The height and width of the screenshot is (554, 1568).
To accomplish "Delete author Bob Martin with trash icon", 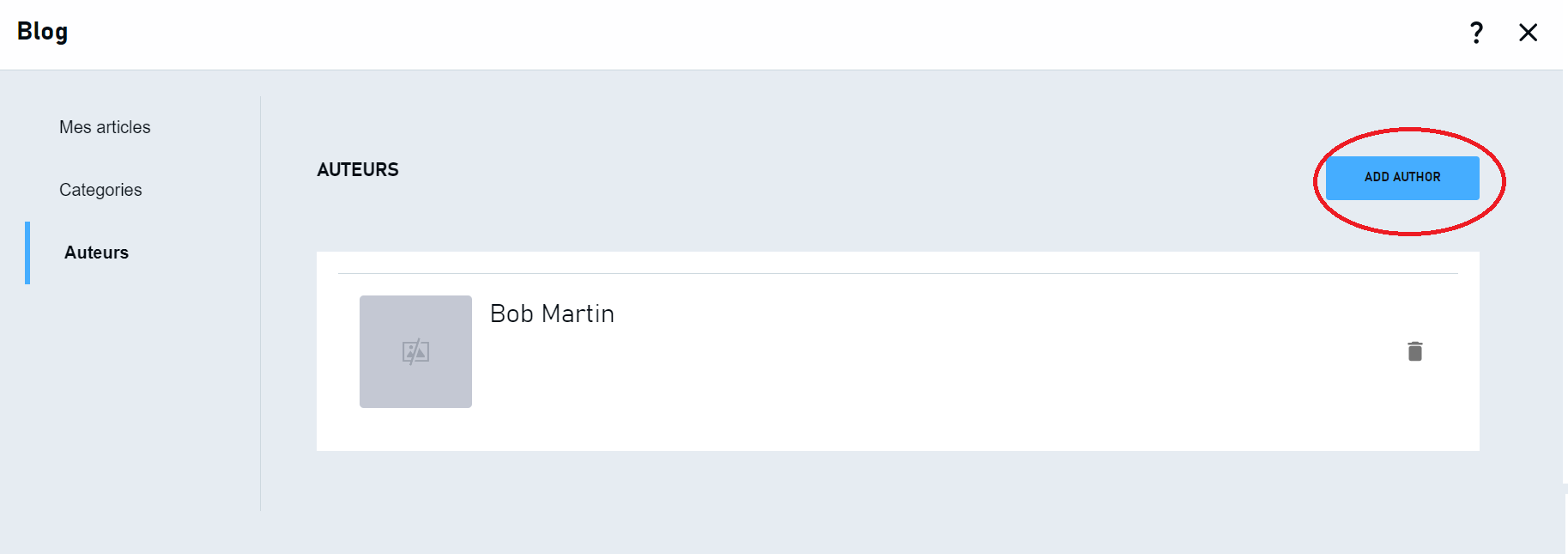I will [1415, 351].
